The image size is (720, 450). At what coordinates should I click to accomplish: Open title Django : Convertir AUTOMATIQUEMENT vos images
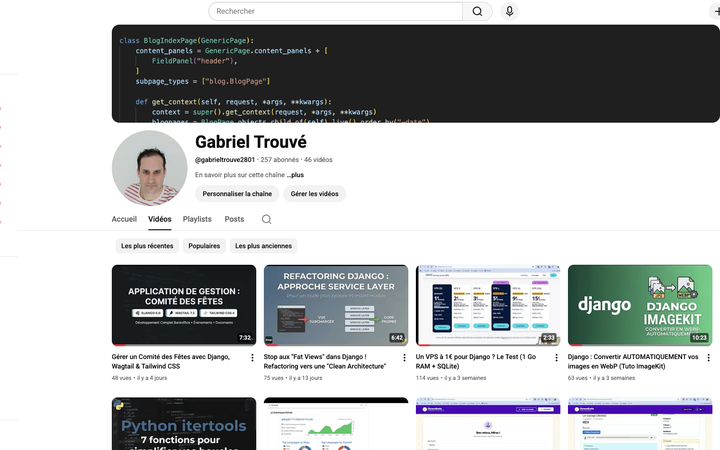pyautogui.click(x=633, y=361)
